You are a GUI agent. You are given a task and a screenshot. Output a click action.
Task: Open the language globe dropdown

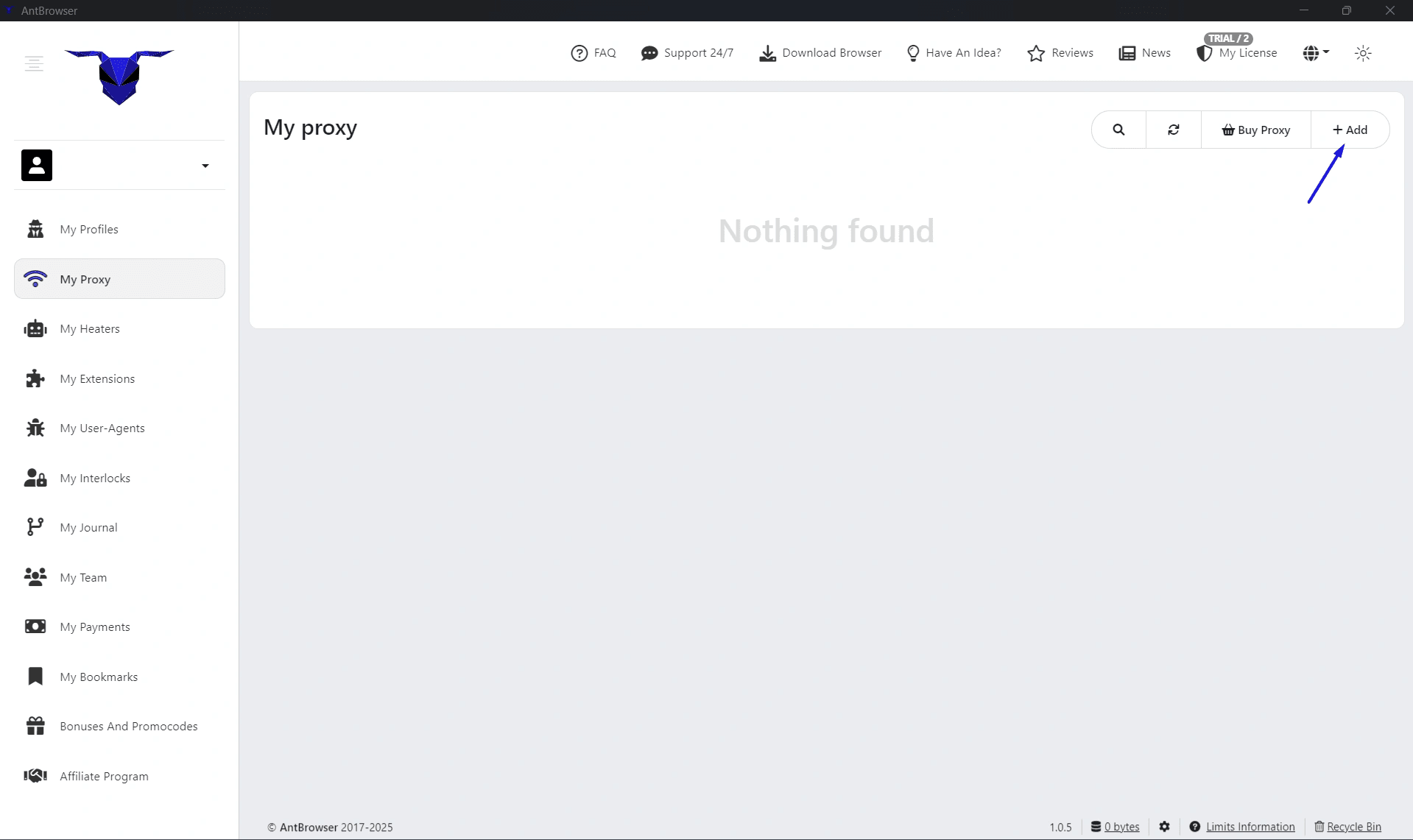[1316, 53]
